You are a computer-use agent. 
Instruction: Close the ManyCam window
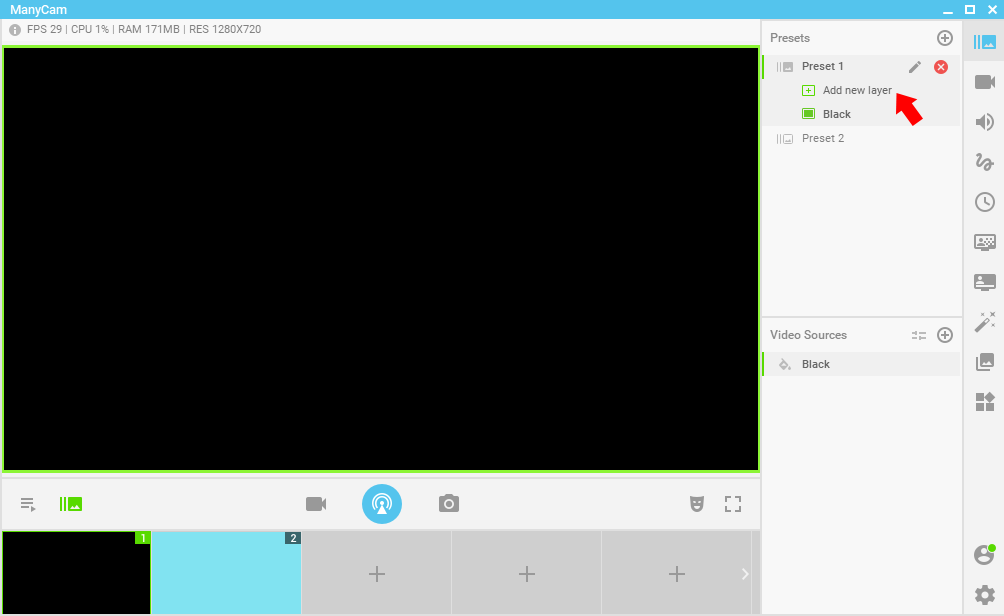coord(992,10)
